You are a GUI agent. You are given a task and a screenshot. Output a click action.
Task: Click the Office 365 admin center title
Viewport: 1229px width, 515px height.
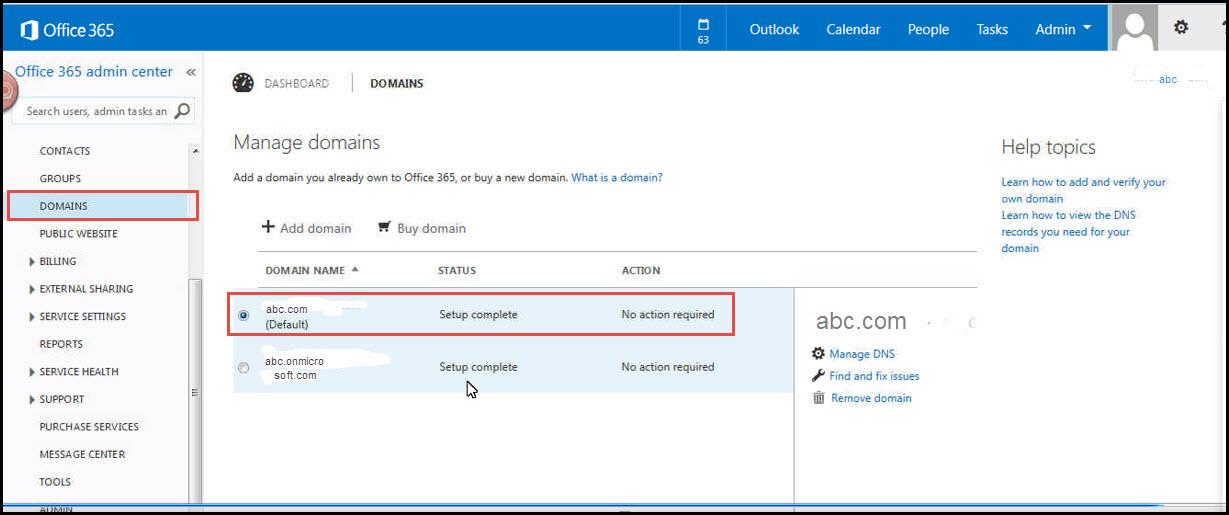(94, 72)
